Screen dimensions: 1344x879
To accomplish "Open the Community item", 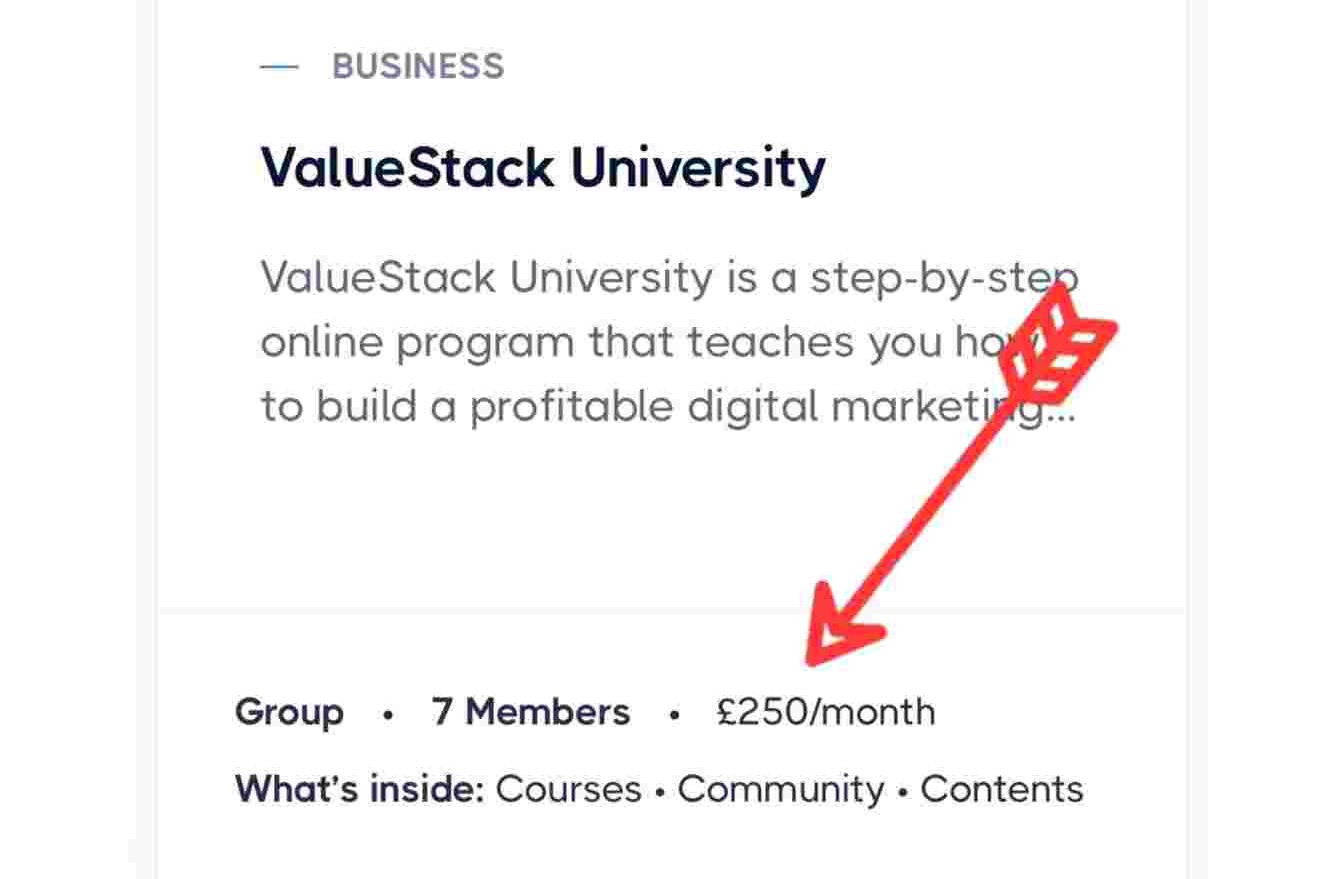I will click(781, 789).
